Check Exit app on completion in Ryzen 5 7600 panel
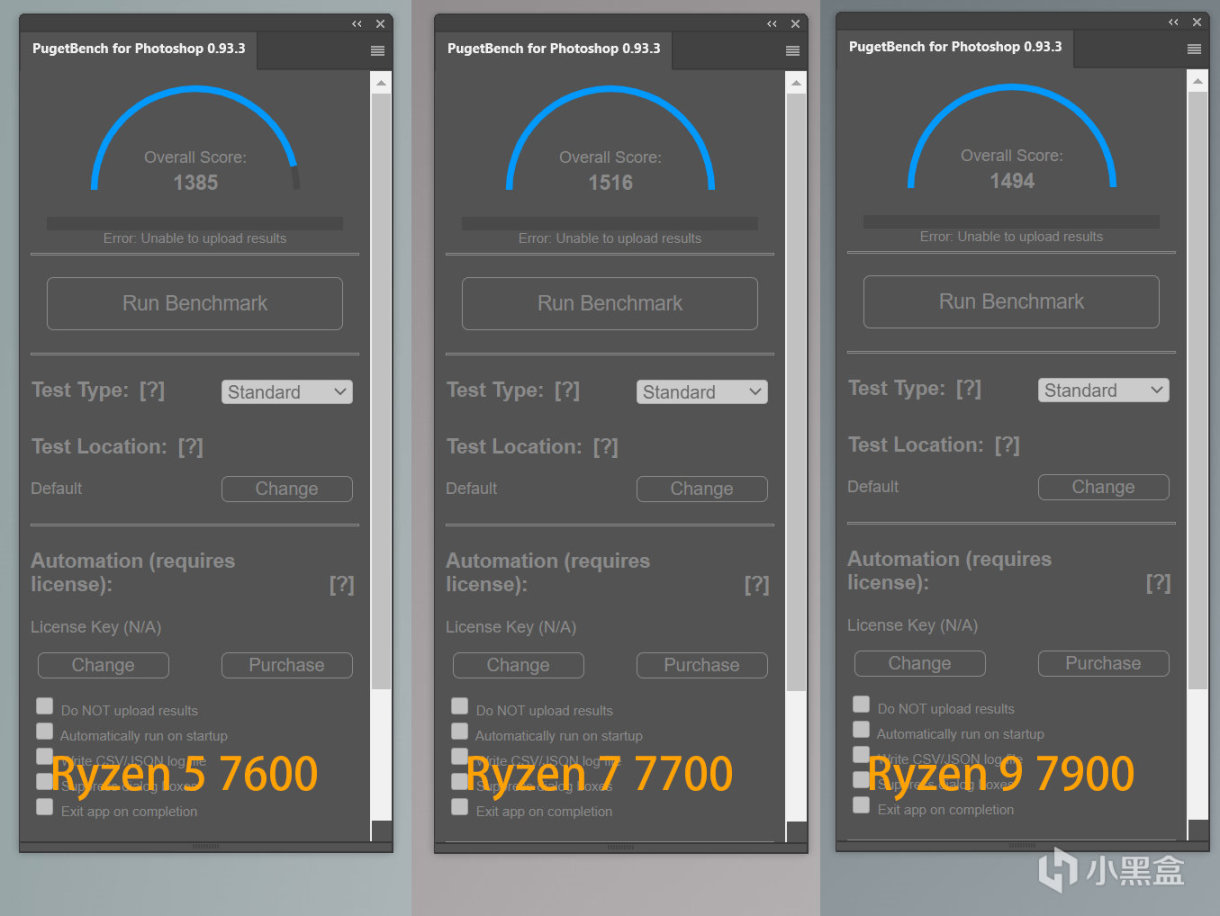Image resolution: width=1220 pixels, height=916 pixels. click(x=45, y=806)
